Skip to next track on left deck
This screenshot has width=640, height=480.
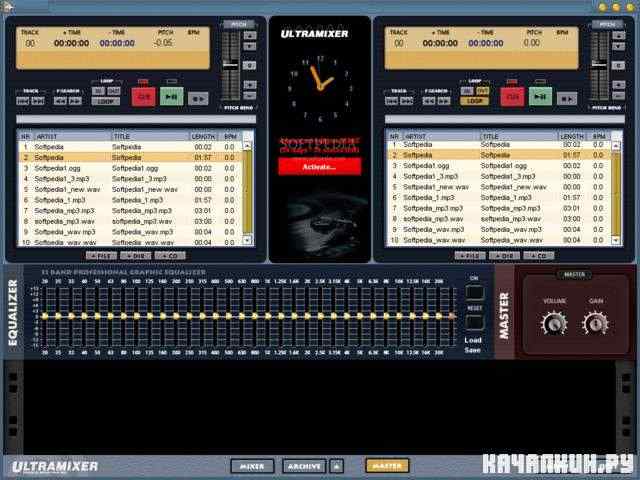38,101
